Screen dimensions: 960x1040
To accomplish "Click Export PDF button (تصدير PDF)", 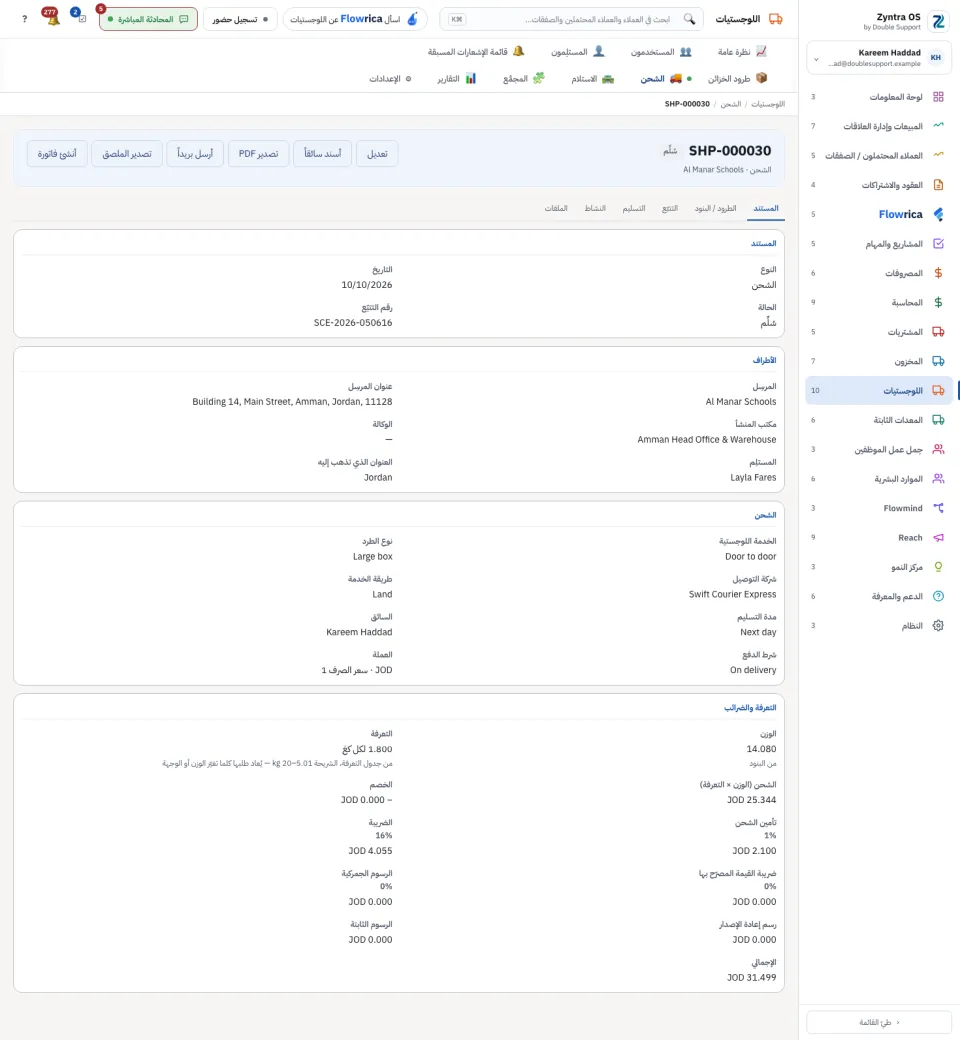I will (258, 154).
